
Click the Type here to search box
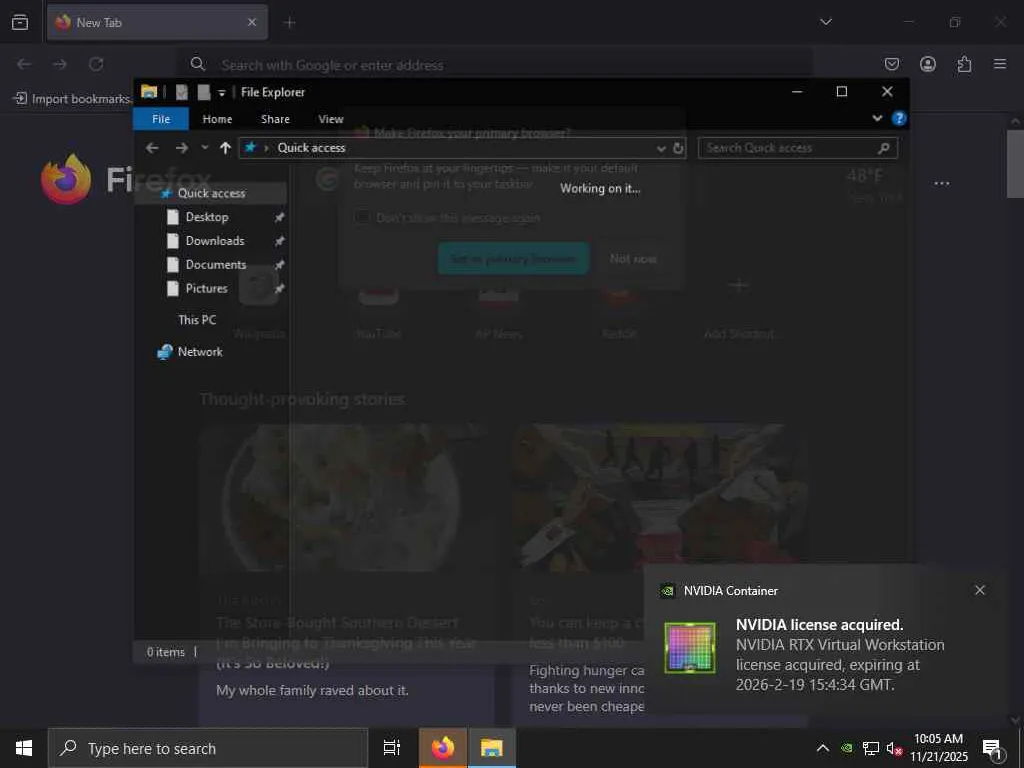click(208, 748)
